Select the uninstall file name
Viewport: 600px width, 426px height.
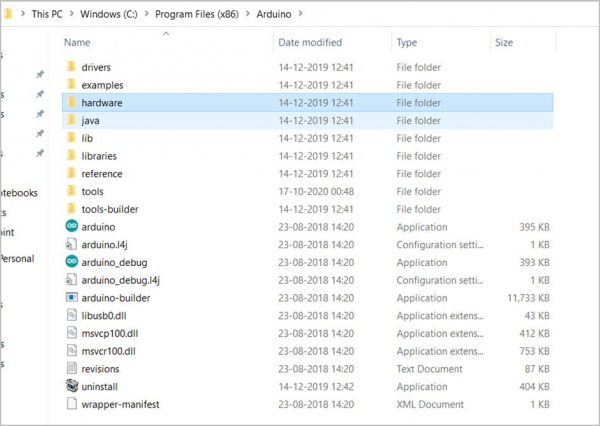coord(99,387)
